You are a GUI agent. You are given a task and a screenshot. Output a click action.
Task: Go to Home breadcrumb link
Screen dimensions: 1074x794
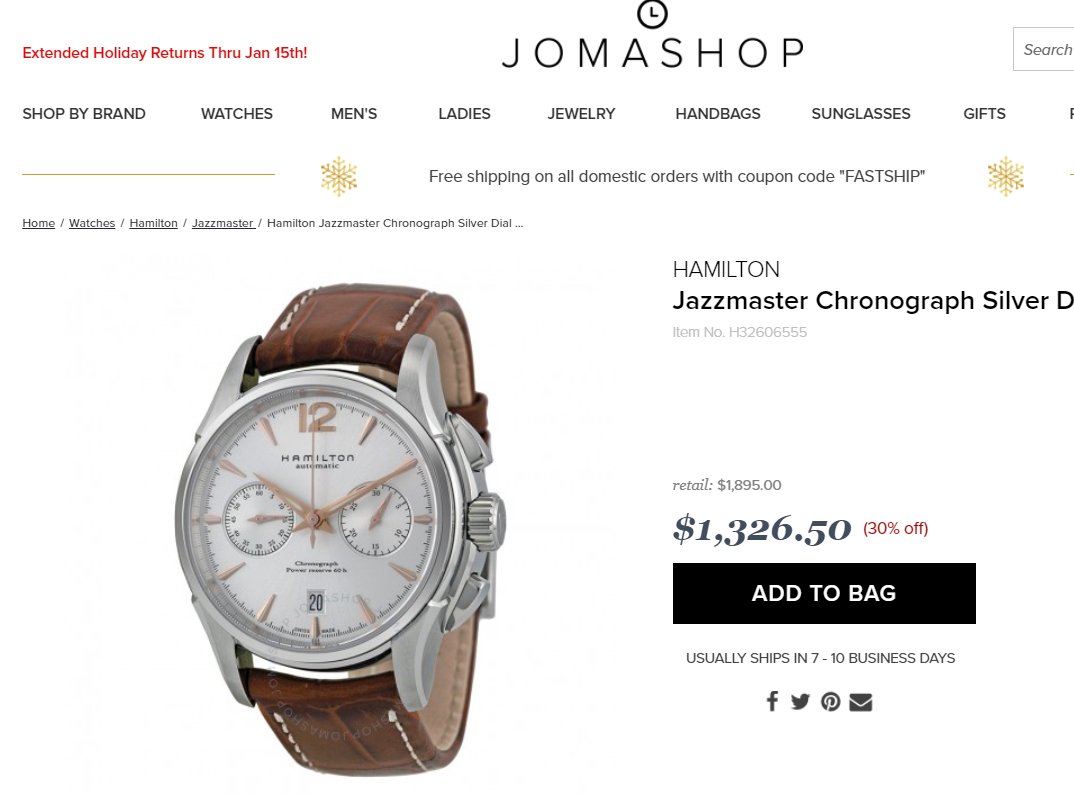38,223
